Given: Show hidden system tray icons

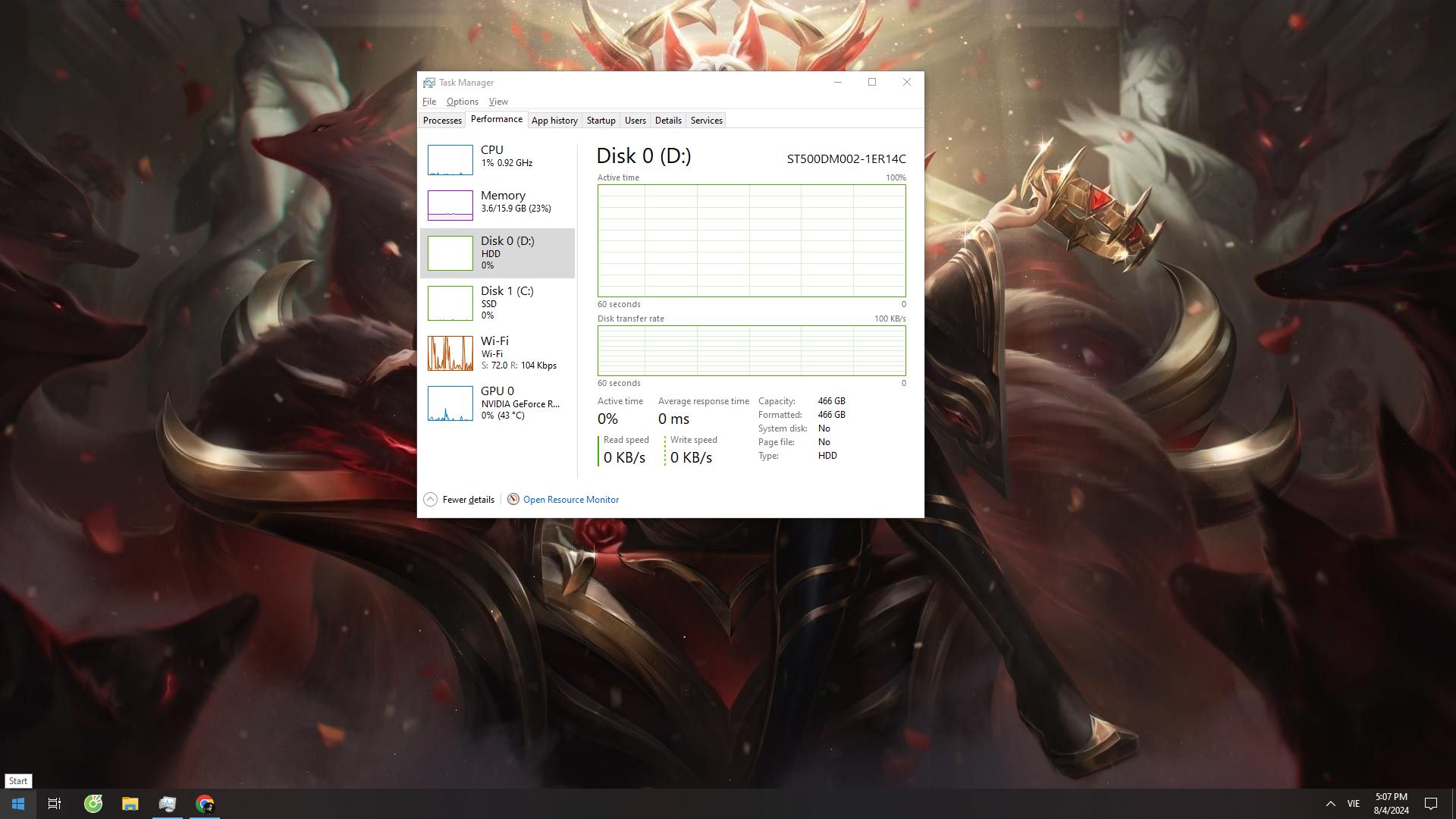Looking at the screenshot, I should [1330, 804].
